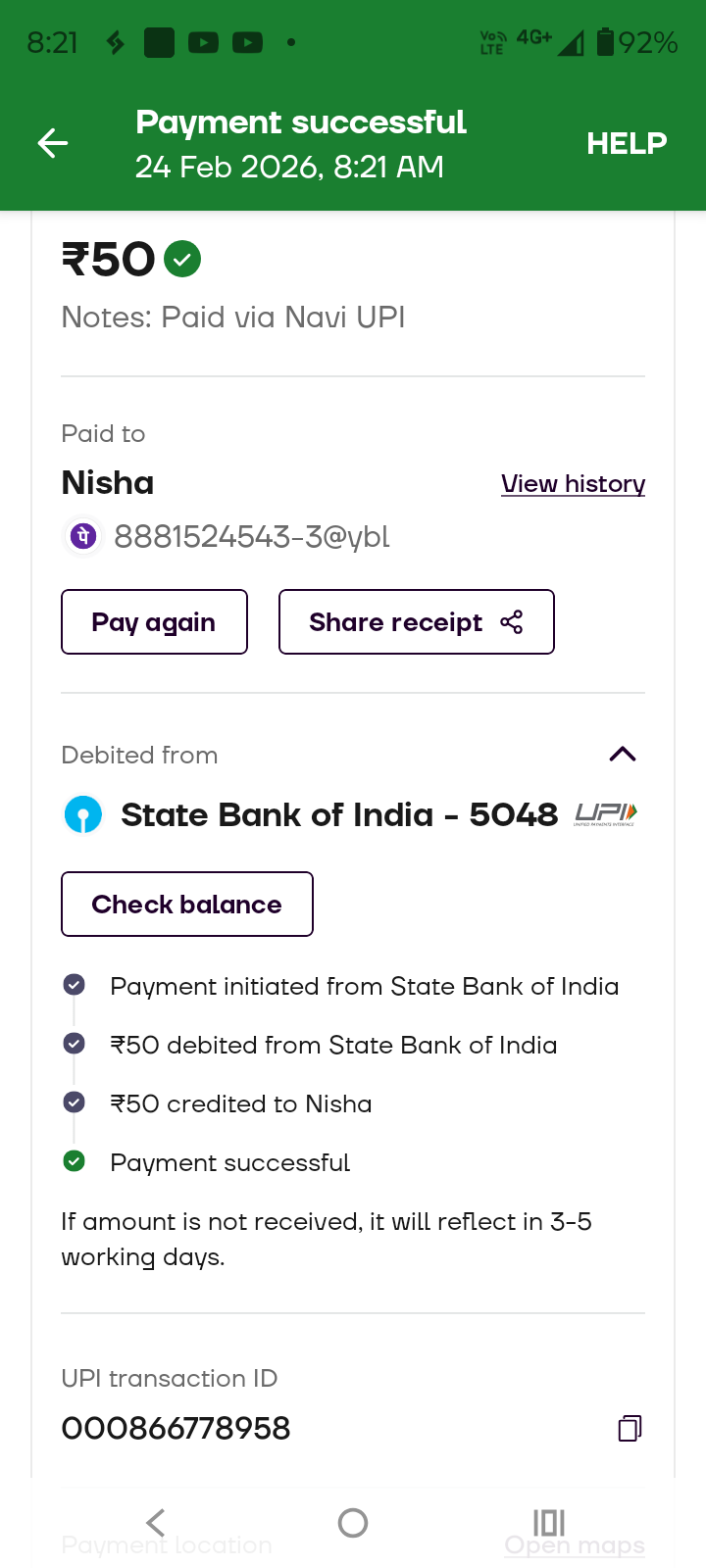The height and width of the screenshot is (1568, 706).
Task: Copy the UPI transaction ID
Action: 630,1429
